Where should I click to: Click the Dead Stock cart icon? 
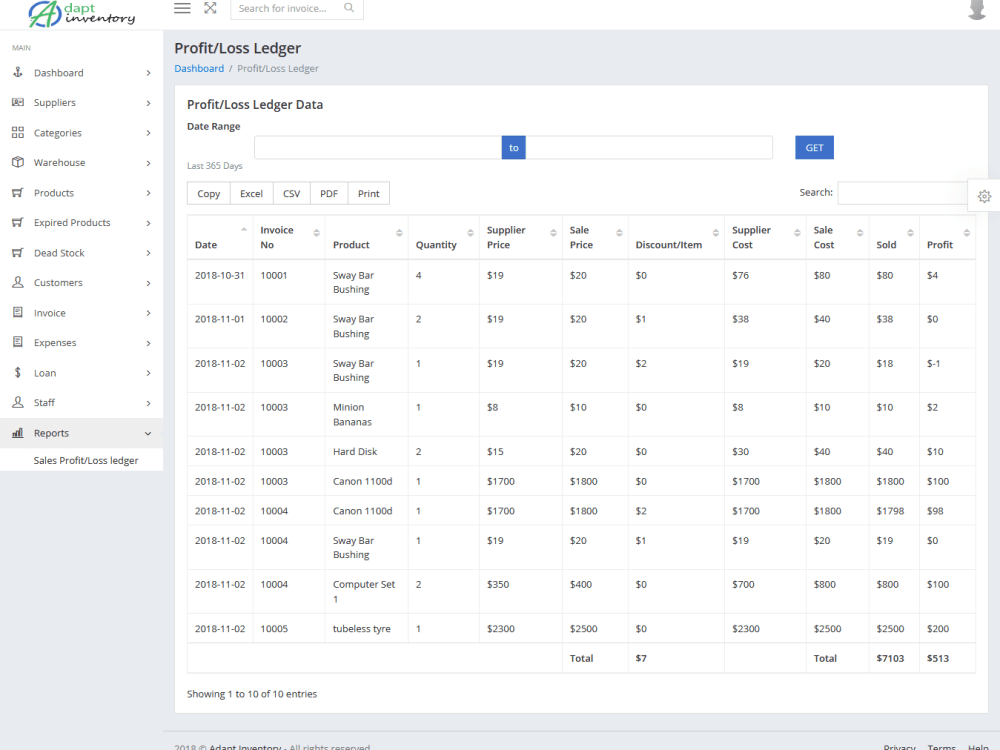tap(18, 253)
